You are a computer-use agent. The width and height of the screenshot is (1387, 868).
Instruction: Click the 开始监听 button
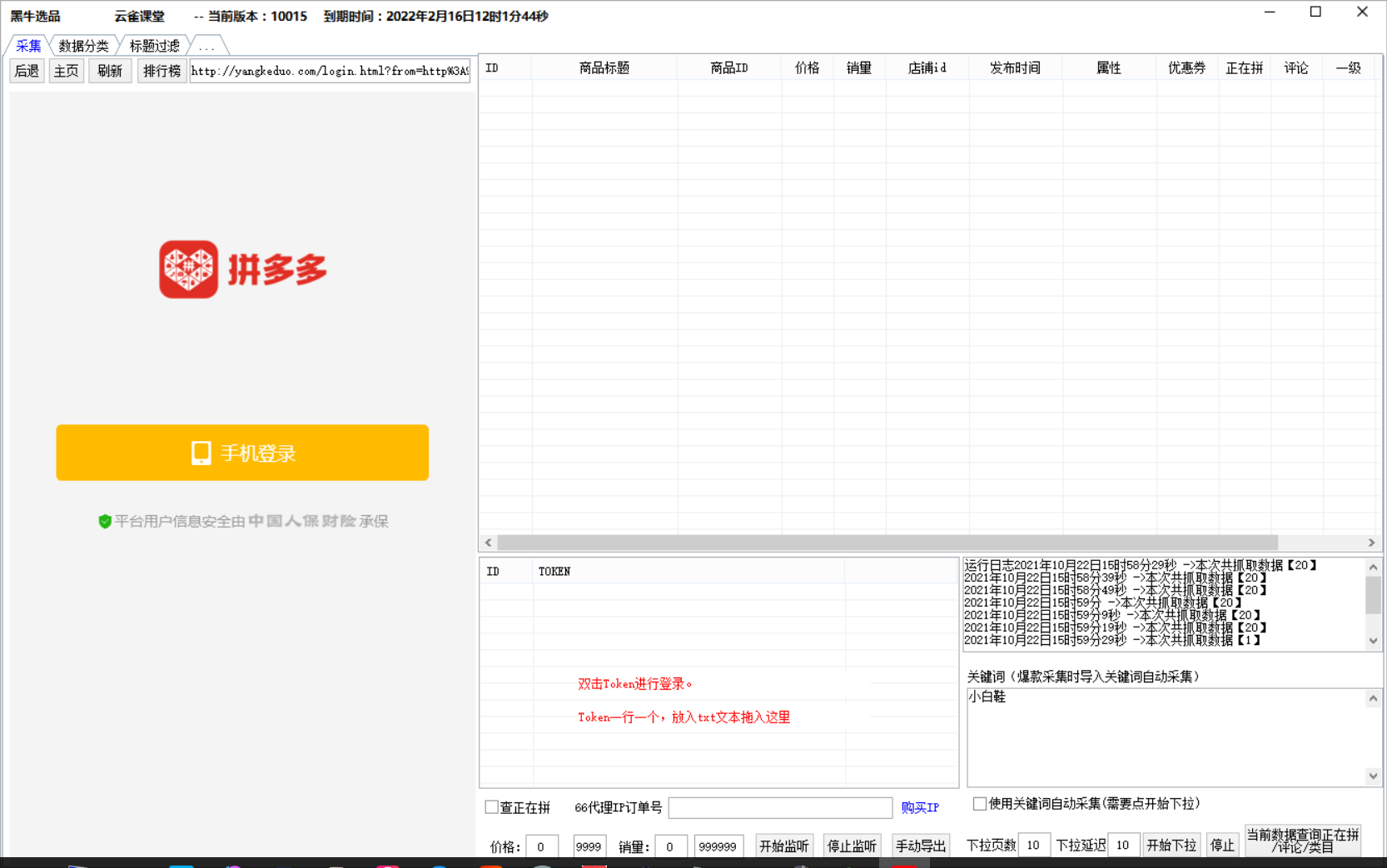783,846
